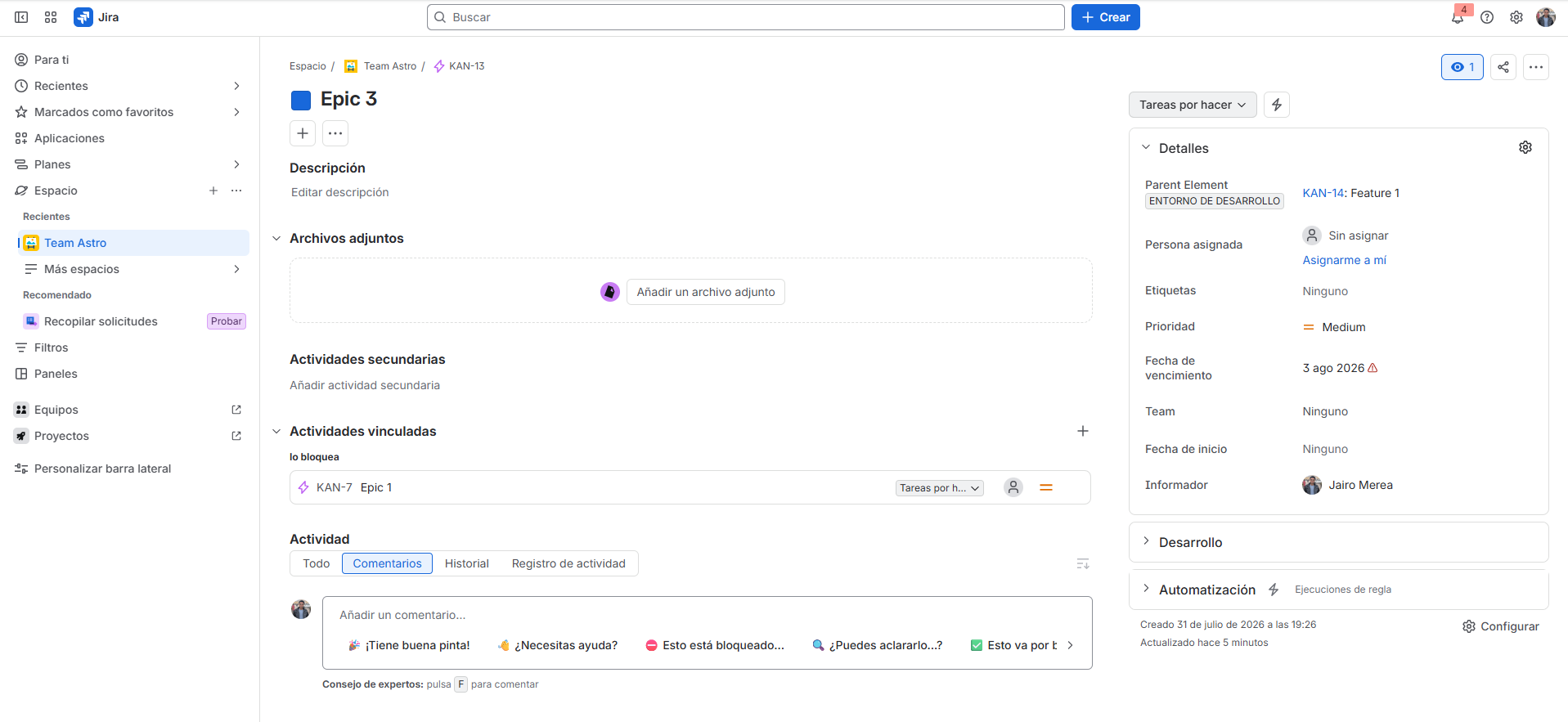This screenshot has height=722, width=1568.
Task: Open settings gear in top bar
Action: point(1516,17)
